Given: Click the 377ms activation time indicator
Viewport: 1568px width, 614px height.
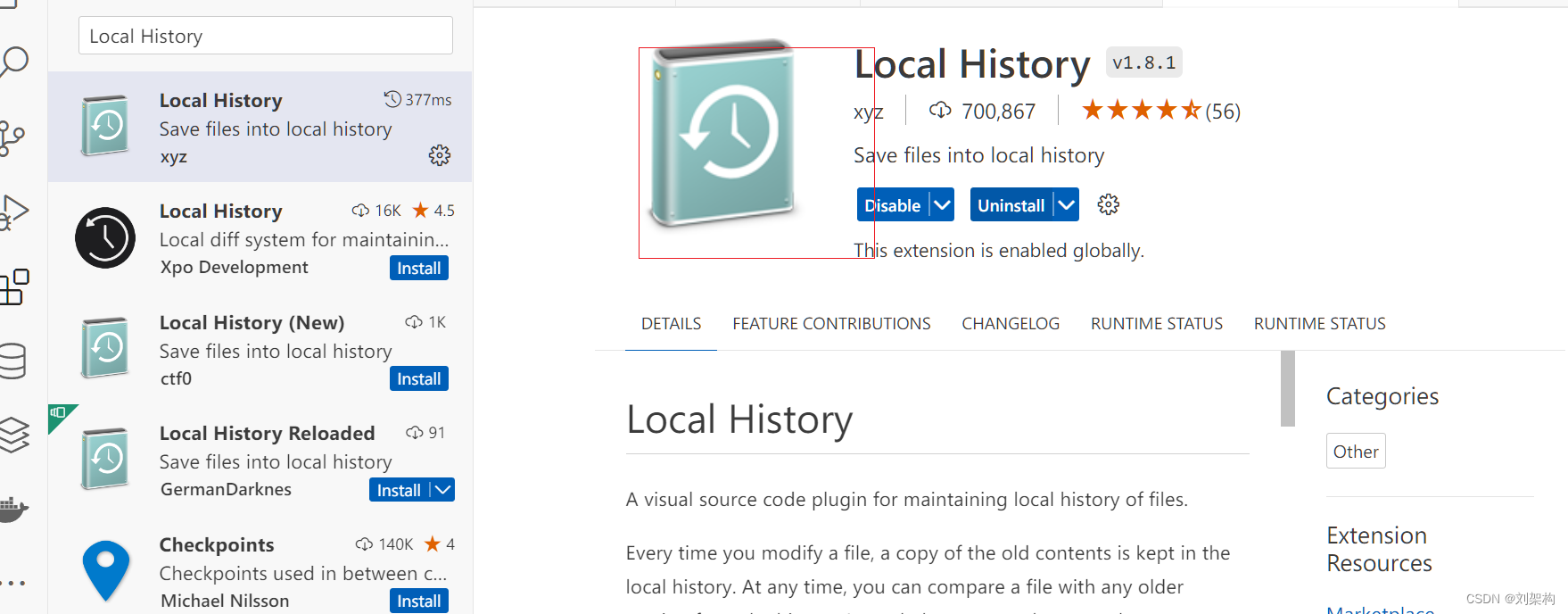Looking at the screenshot, I should point(417,99).
